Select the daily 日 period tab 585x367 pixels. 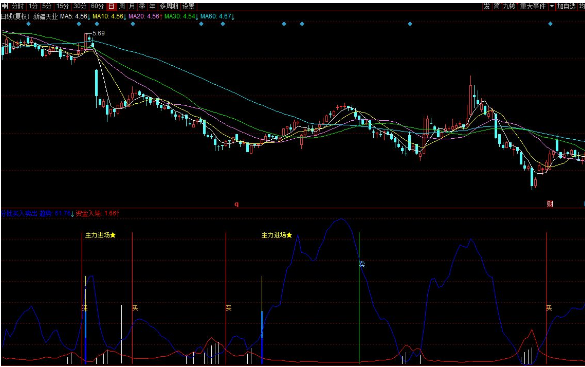click(111, 6)
